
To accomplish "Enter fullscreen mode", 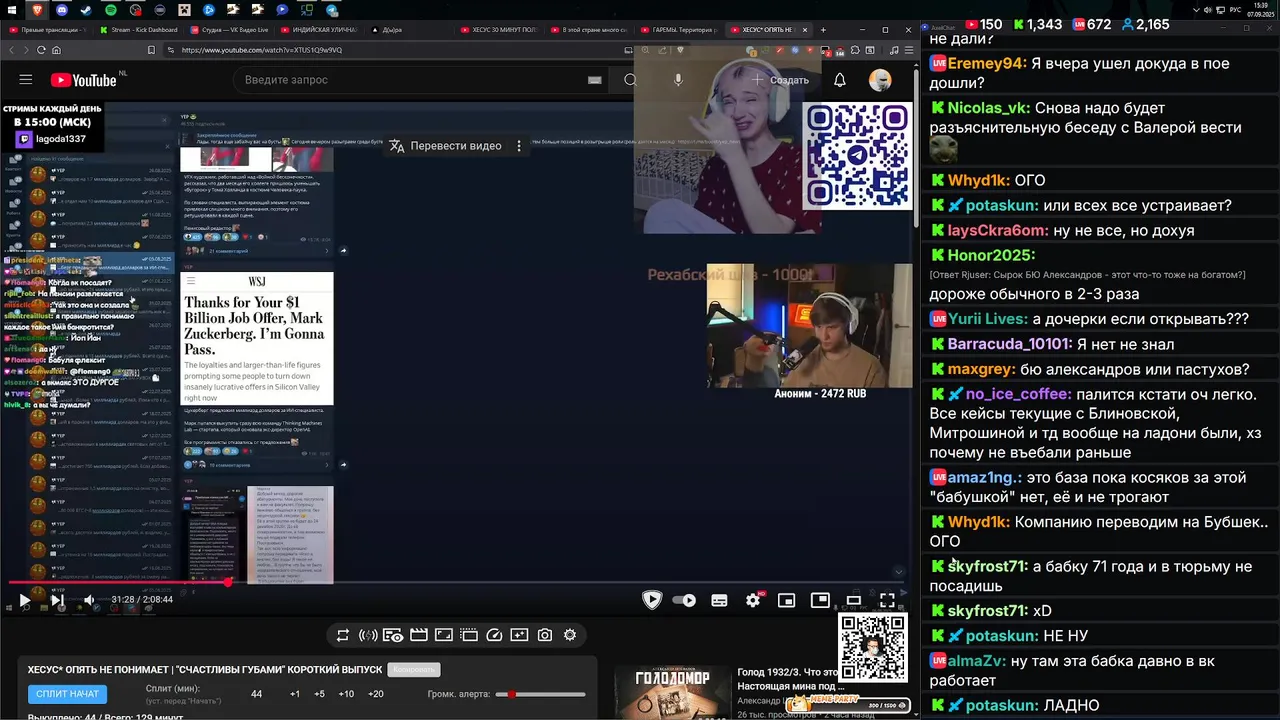I will coord(887,600).
